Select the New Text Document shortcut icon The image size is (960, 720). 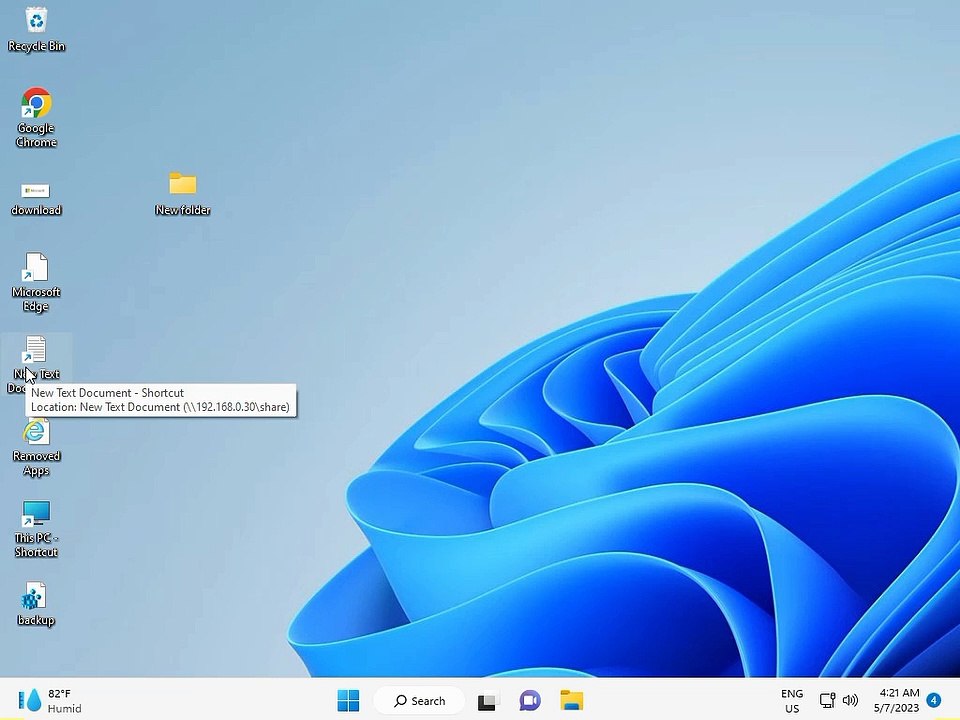tap(36, 364)
